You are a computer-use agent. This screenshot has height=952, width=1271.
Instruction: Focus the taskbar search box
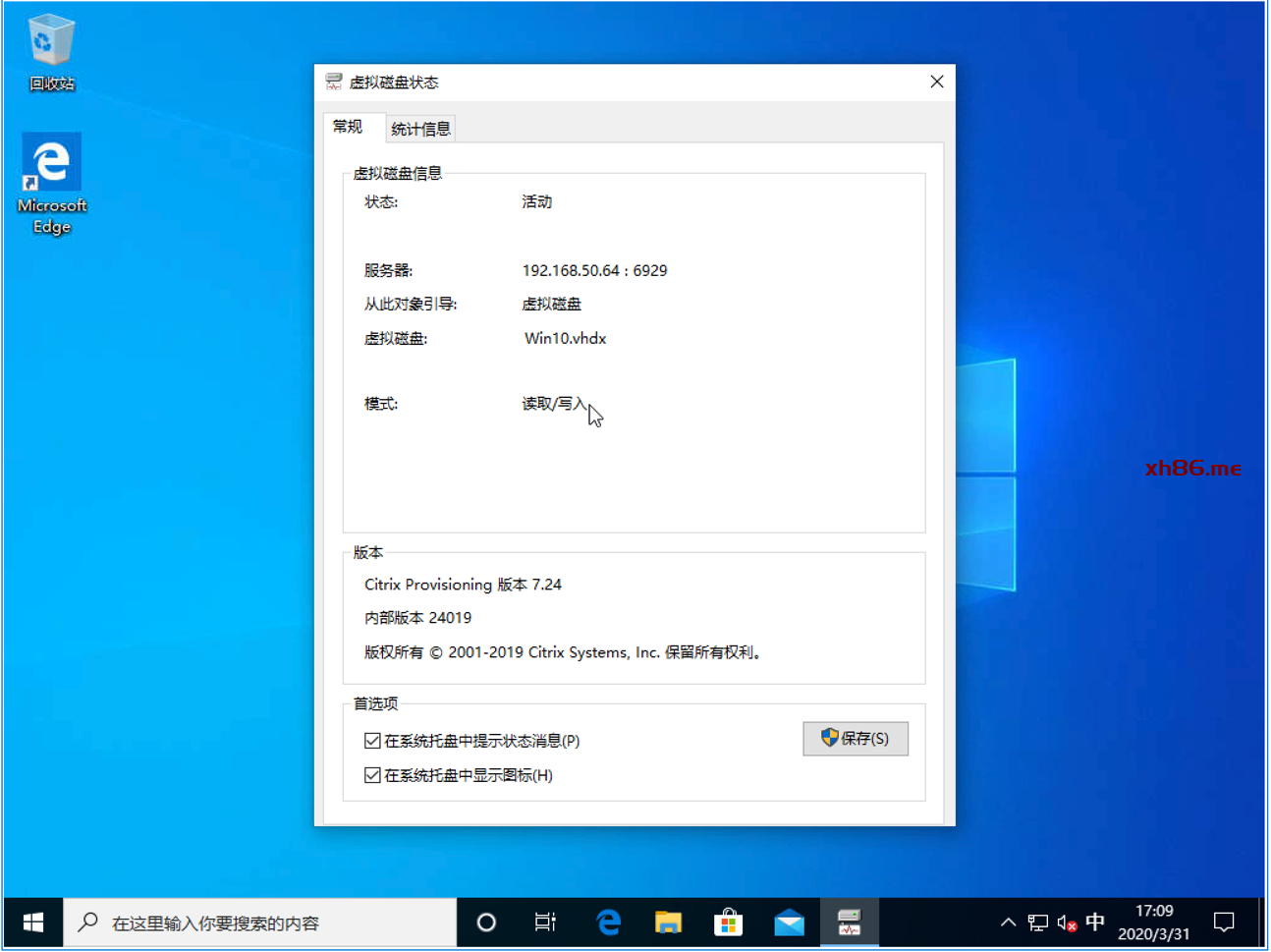tap(260, 923)
